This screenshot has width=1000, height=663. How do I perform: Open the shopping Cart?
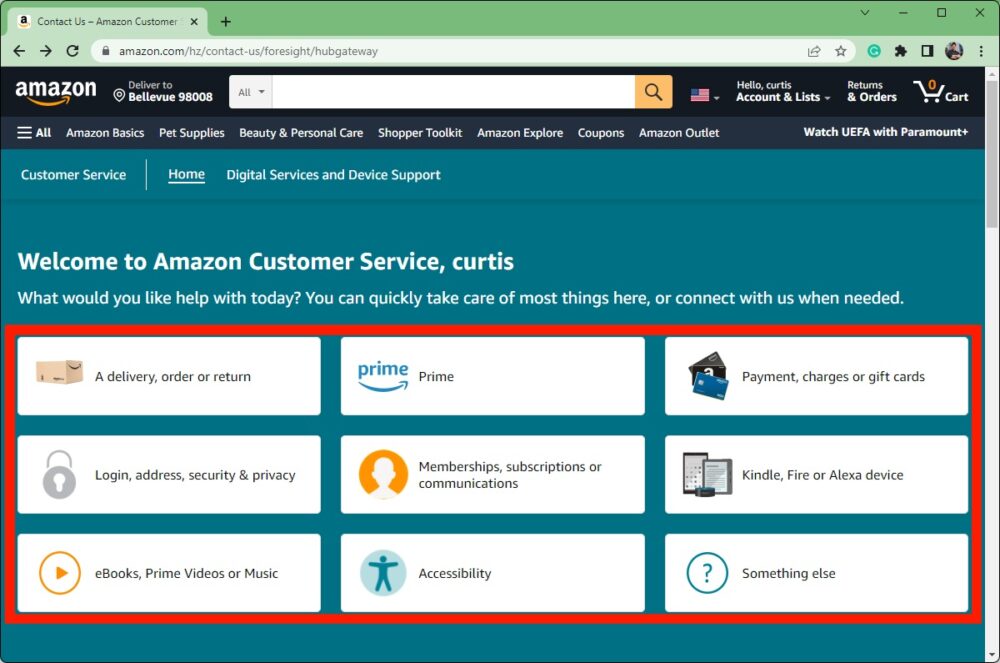(941, 92)
